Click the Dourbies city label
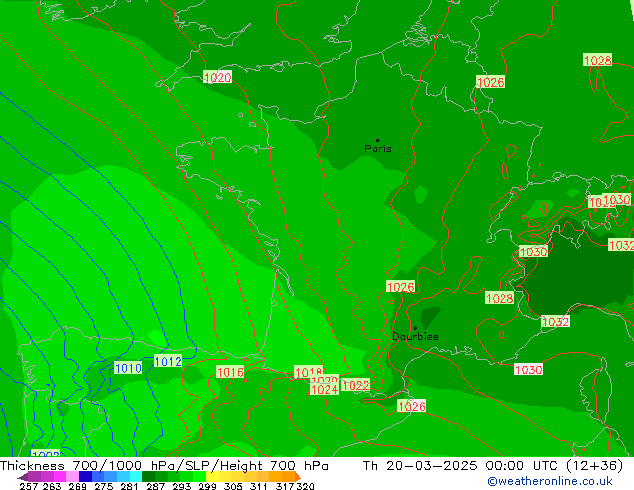 415,336
